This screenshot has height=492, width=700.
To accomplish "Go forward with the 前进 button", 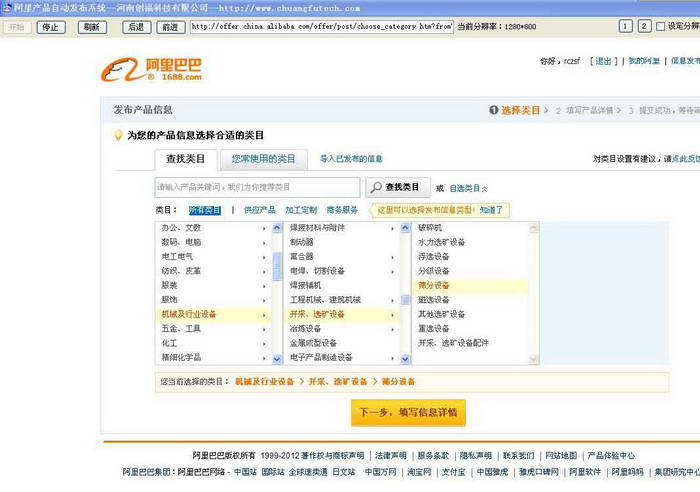I will (171, 27).
